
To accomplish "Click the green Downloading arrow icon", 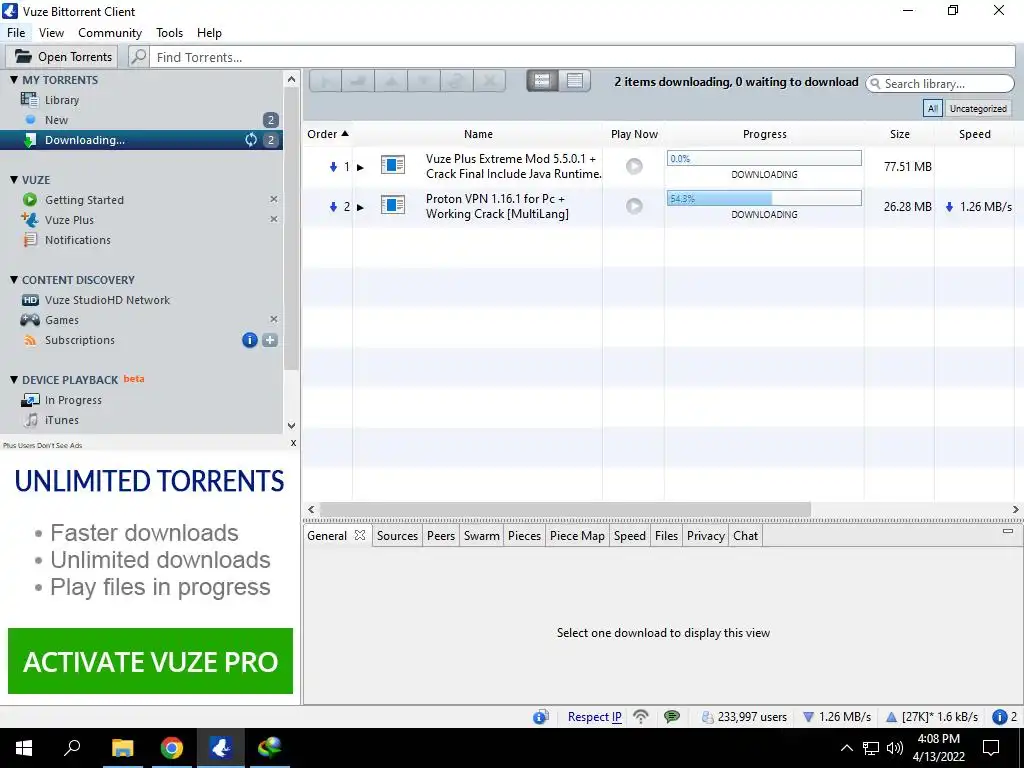I will 29,140.
